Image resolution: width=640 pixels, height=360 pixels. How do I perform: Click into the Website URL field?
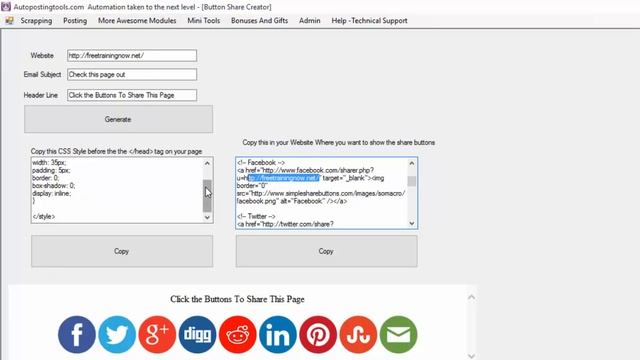132,56
